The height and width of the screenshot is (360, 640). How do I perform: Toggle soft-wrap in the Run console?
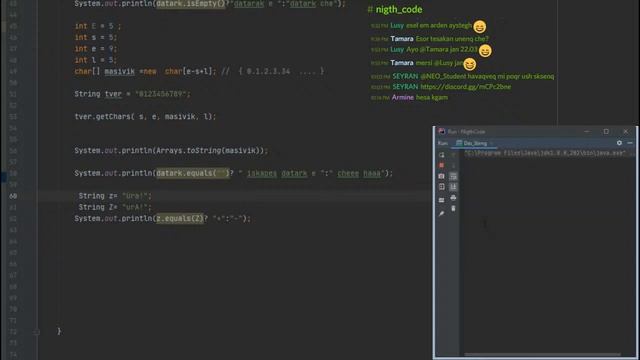(x=453, y=176)
